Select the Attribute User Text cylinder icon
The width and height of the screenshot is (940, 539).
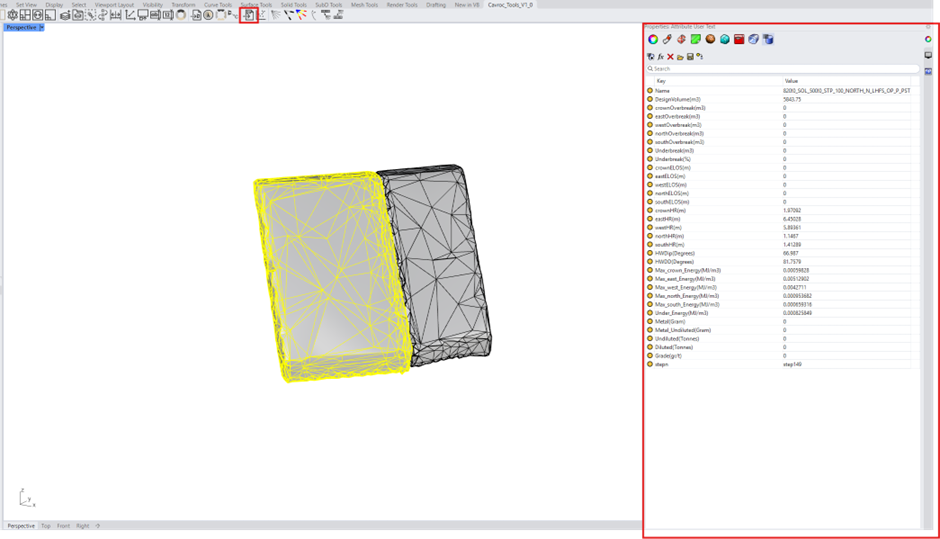(768, 40)
